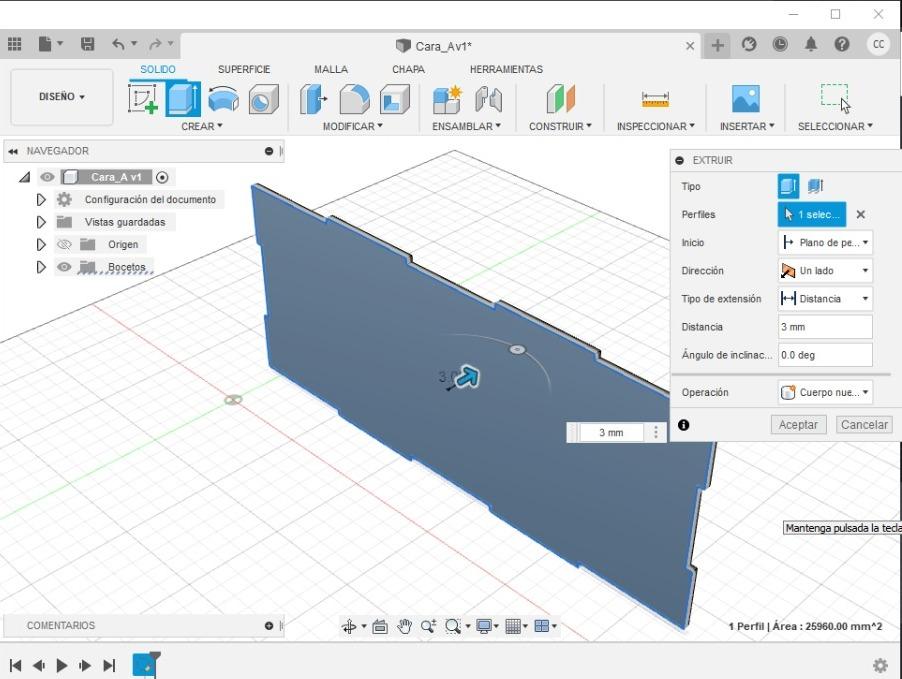The image size is (902, 679).
Task: Click Cancelar in Extruir dialog
Action: point(864,425)
